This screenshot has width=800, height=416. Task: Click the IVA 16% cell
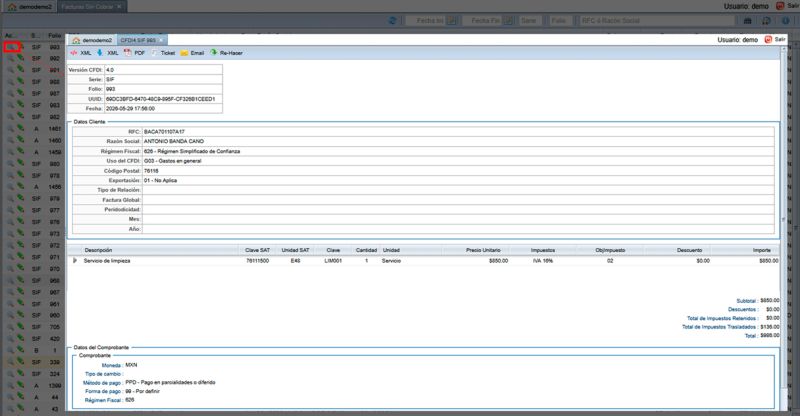[543, 261]
